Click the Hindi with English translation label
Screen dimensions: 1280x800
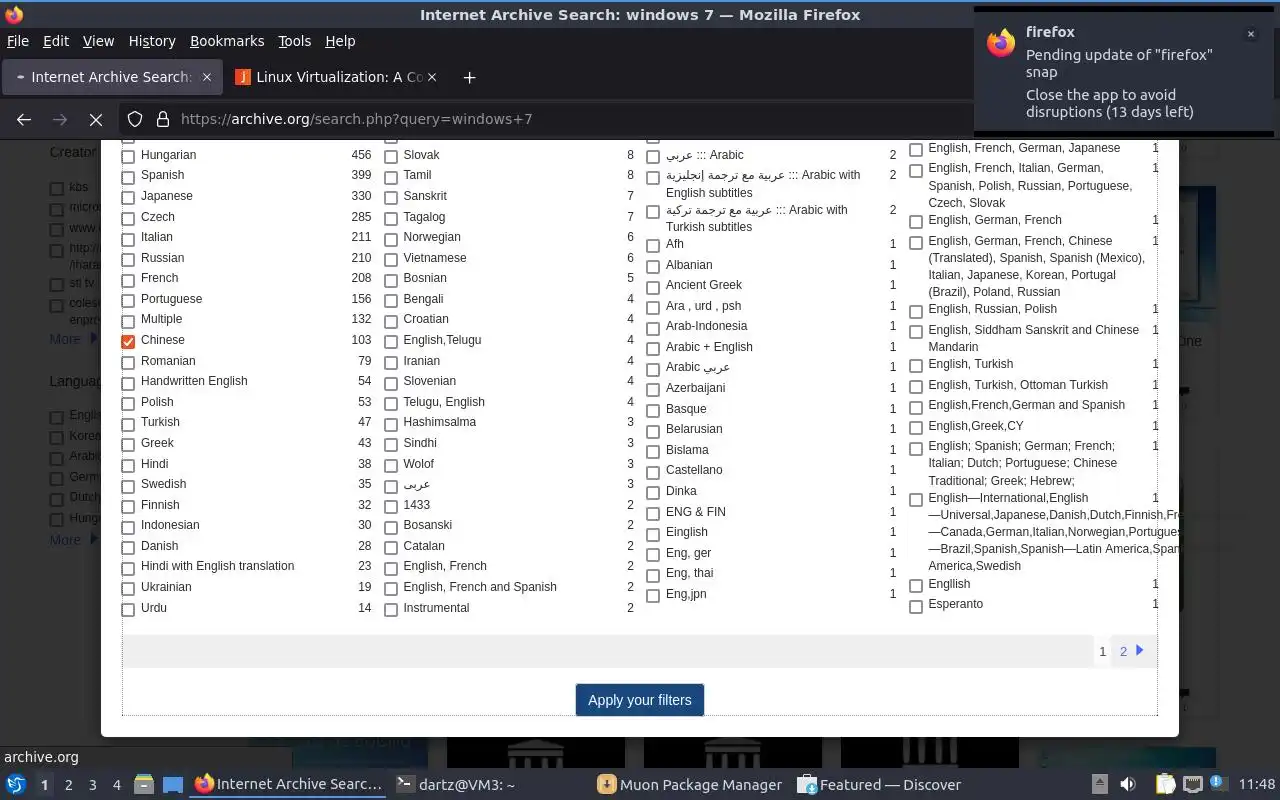pyautogui.click(x=217, y=566)
